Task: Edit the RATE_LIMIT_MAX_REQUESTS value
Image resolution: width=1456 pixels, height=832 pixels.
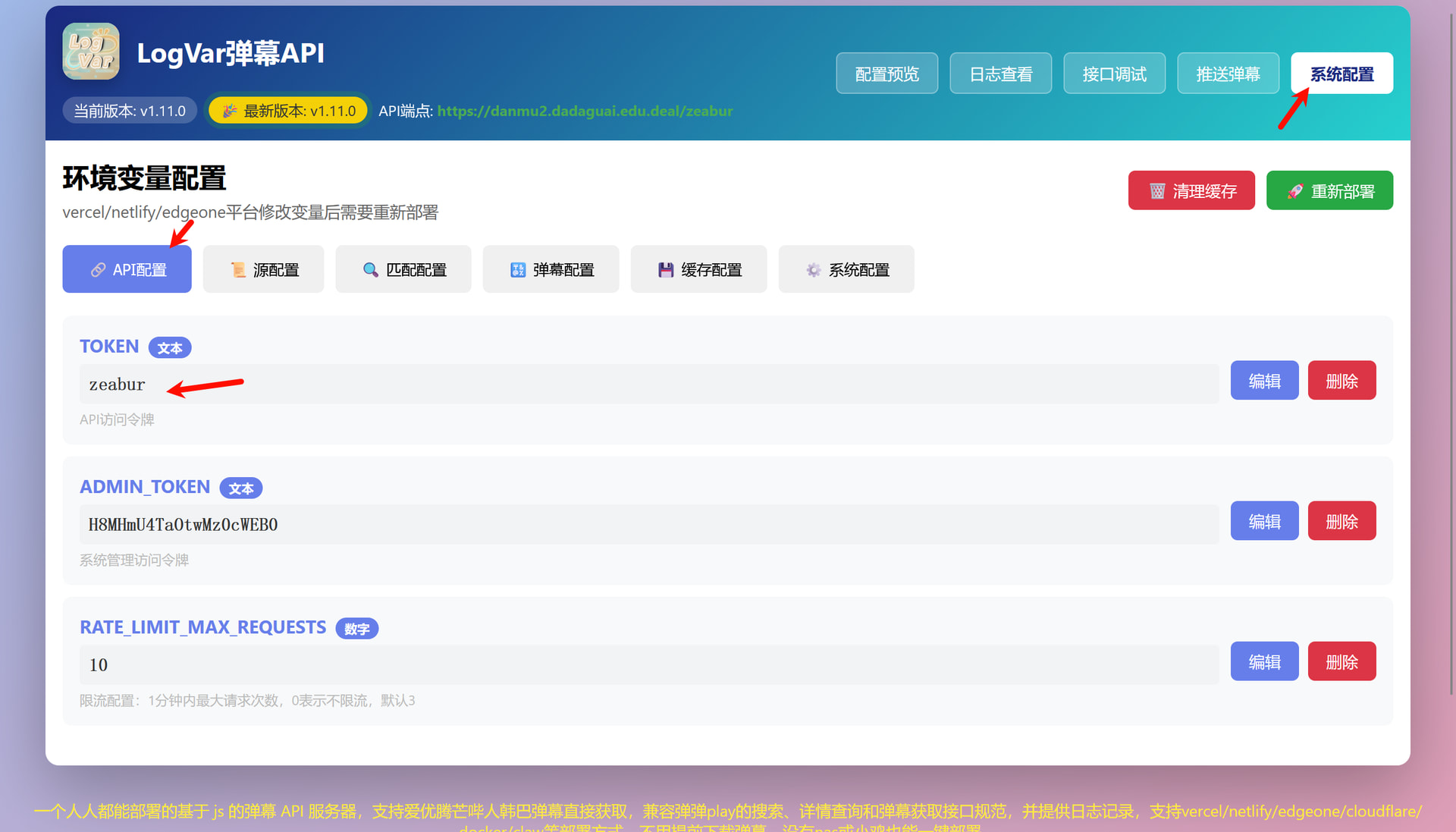Action: tap(1264, 661)
